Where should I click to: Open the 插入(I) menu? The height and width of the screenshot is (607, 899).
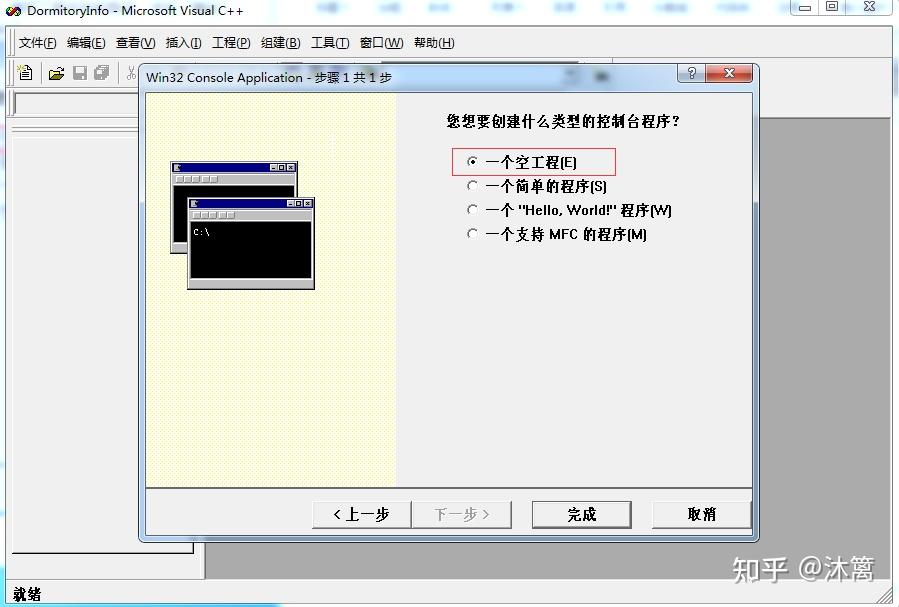[183, 43]
